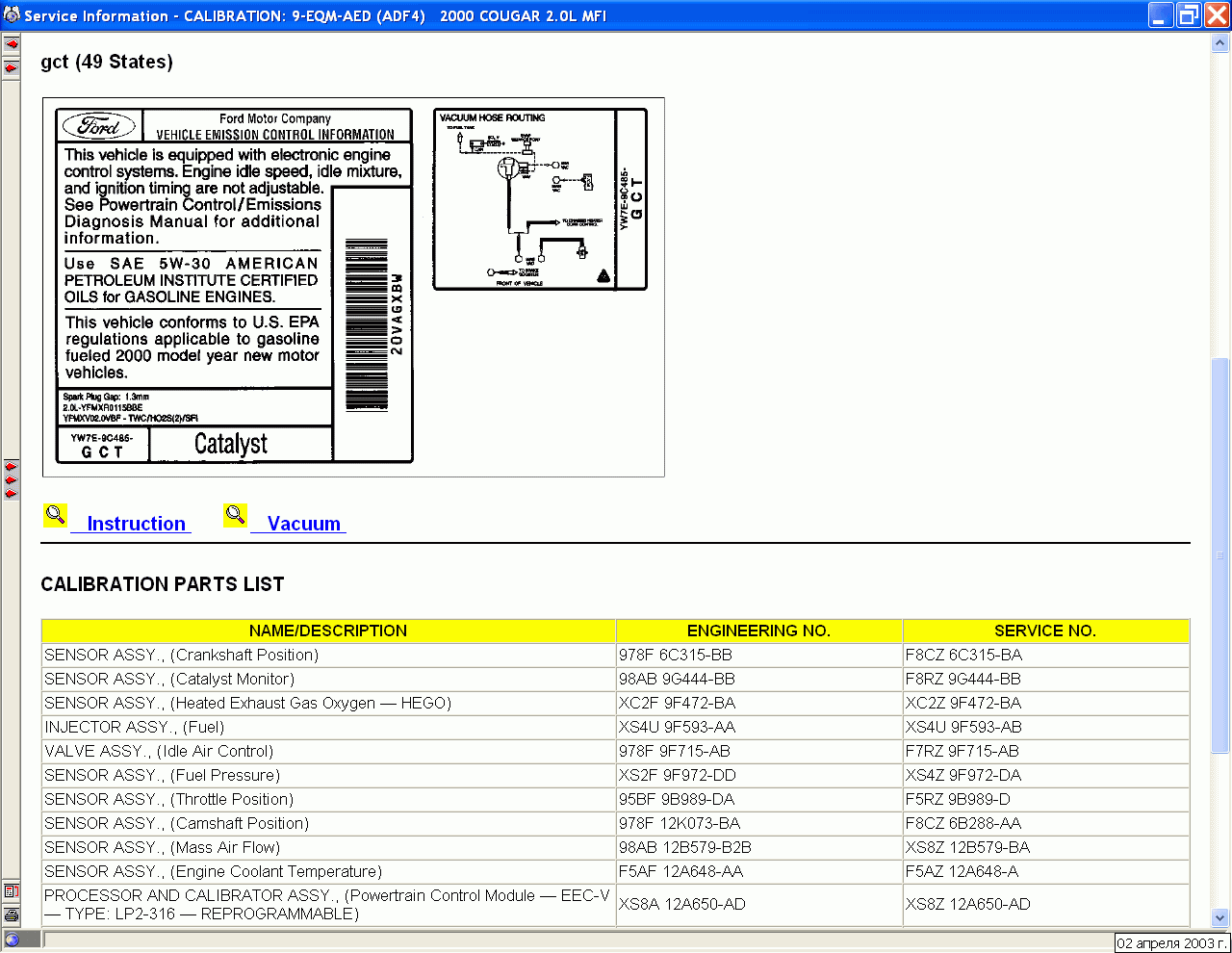Click the emission control label image

coord(235,286)
